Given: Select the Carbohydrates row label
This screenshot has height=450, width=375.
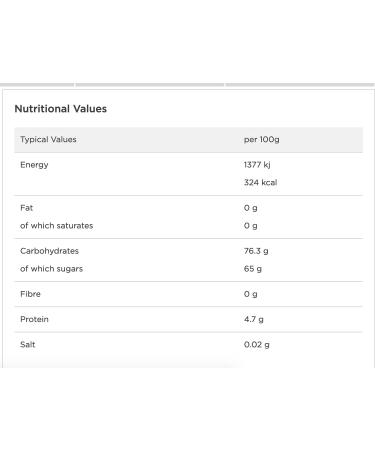Looking at the screenshot, I should (x=49, y=251).
